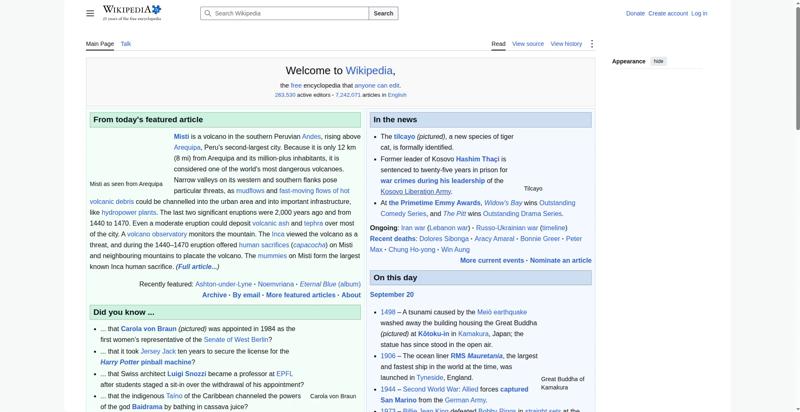Open the Russo-Ukrainian war link
This screenshot has width=800, height=412.
pos(507,228)
